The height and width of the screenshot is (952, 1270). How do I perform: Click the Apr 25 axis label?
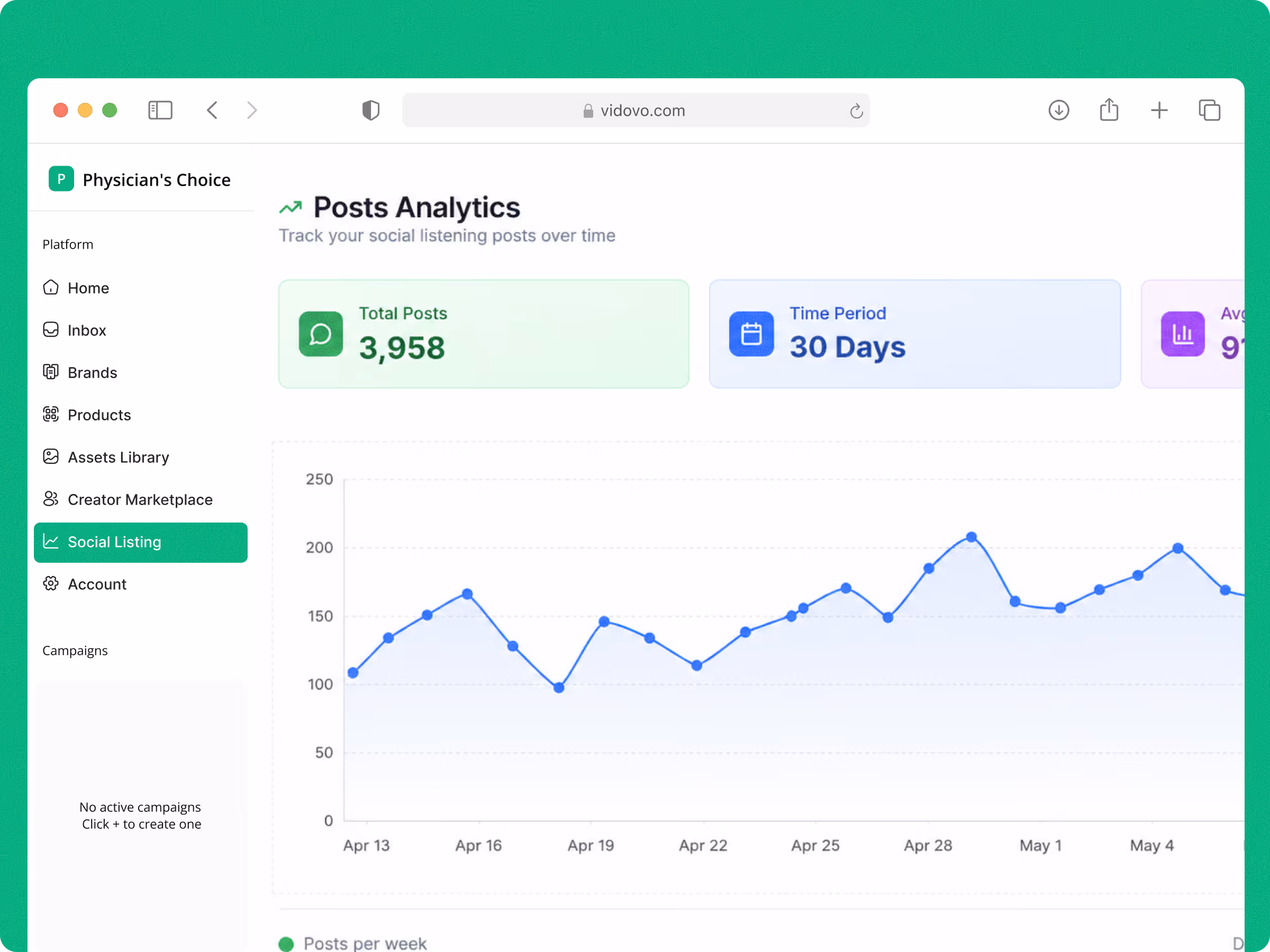pyautogui.click(x=815, y=845)
